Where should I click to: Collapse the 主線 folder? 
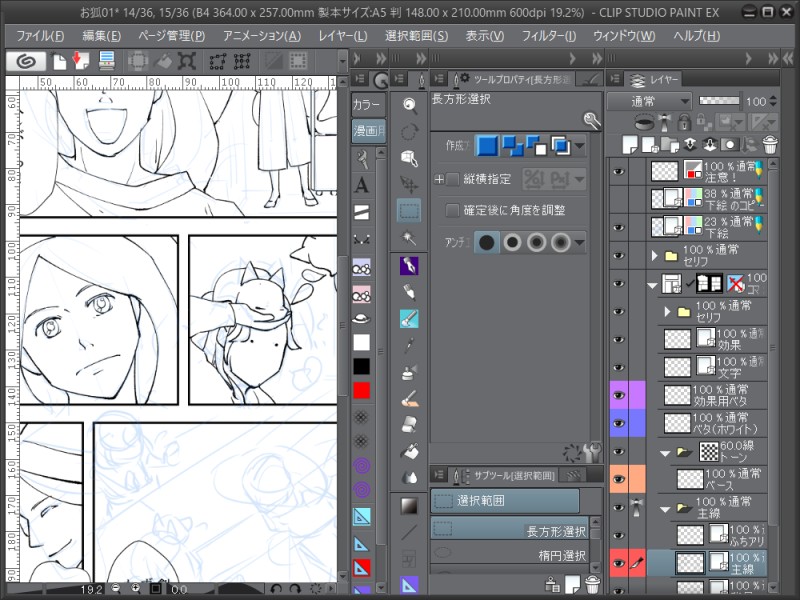pos(664,509)
